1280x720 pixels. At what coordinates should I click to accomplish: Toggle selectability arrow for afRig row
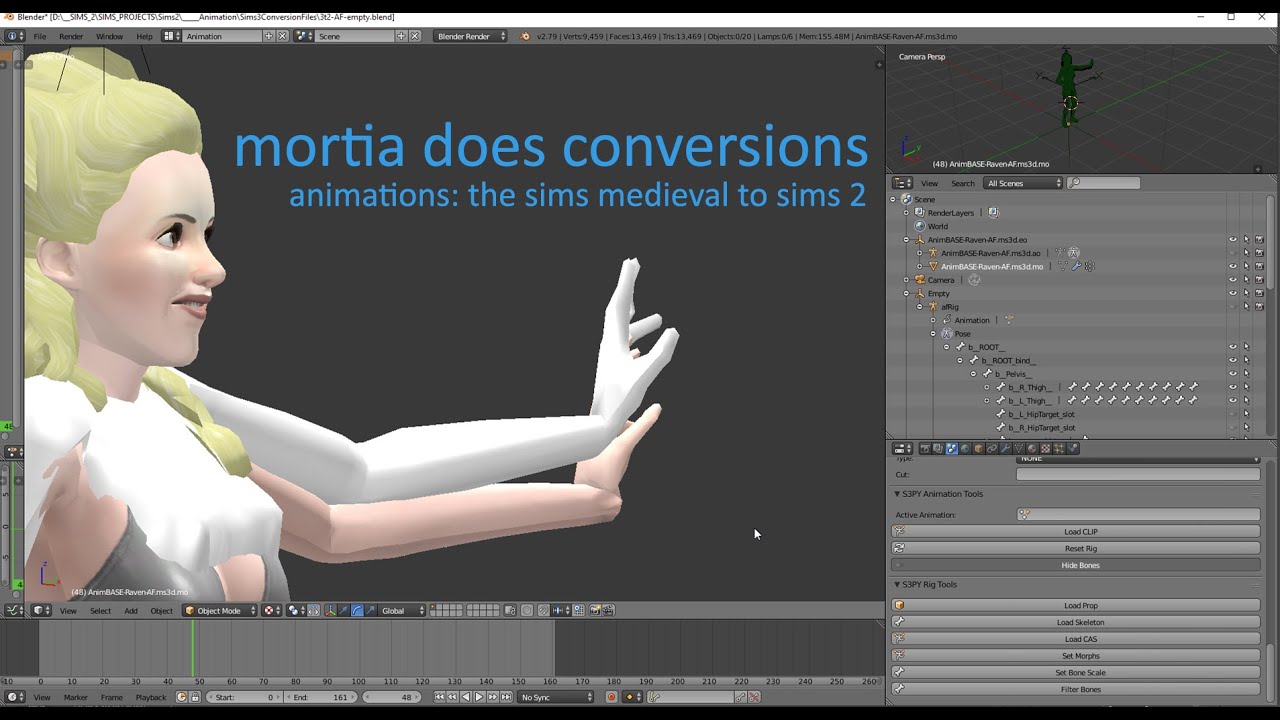[1246, 307]
